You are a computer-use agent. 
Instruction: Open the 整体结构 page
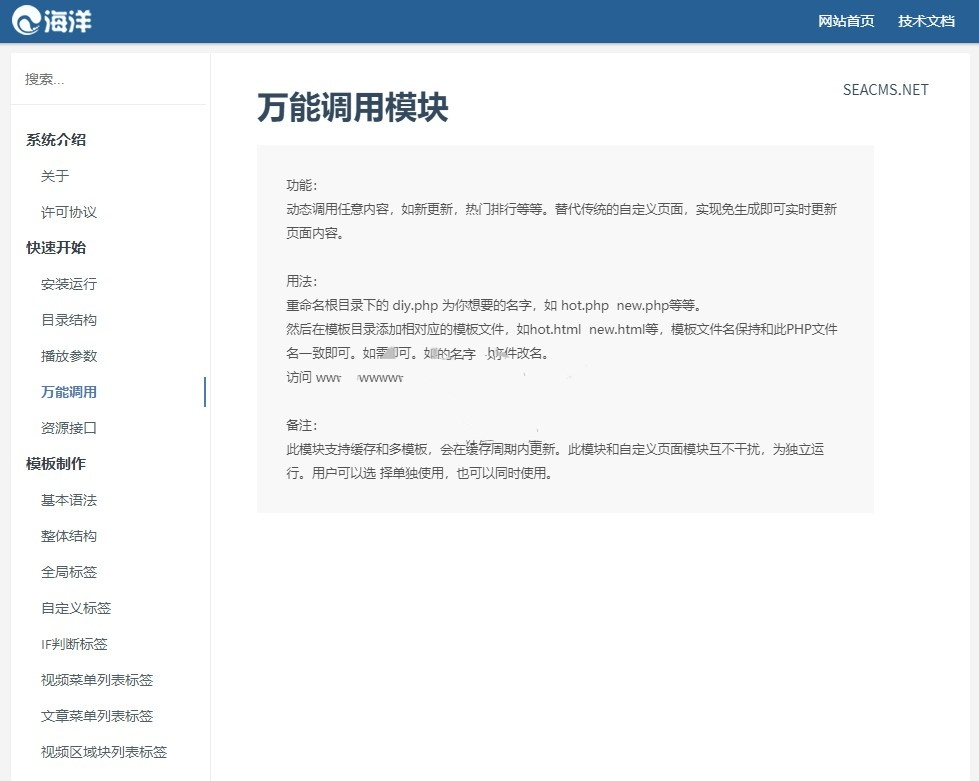tap(68, 536)
